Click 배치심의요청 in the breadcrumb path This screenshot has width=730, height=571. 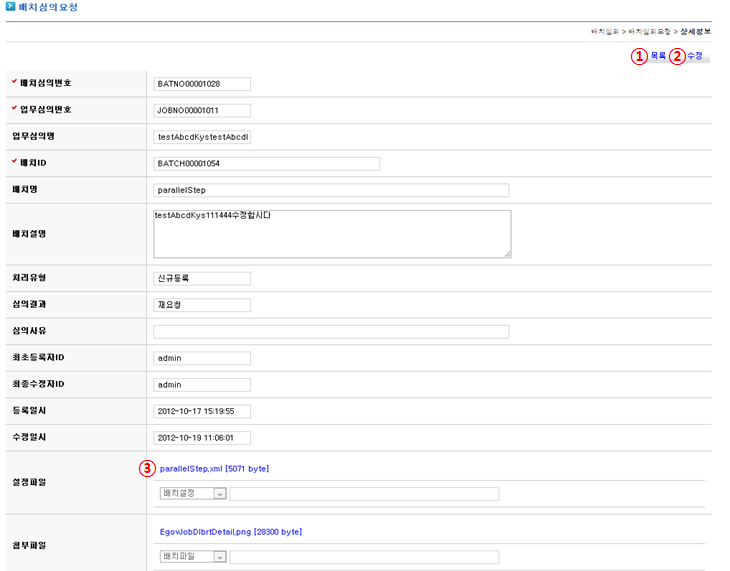[x=652, y=32]
